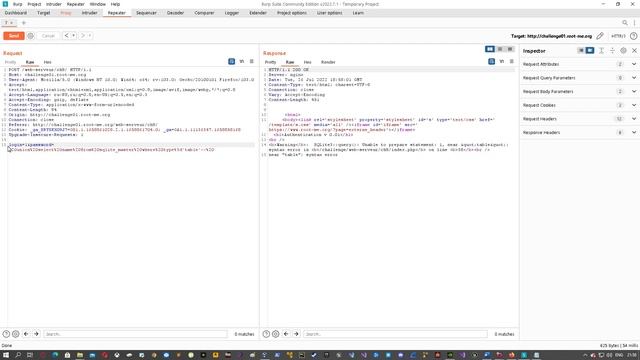The height and width of the screenshot is (360, 640).
Task: Click the orange Send button
Action: click(13, 36)
